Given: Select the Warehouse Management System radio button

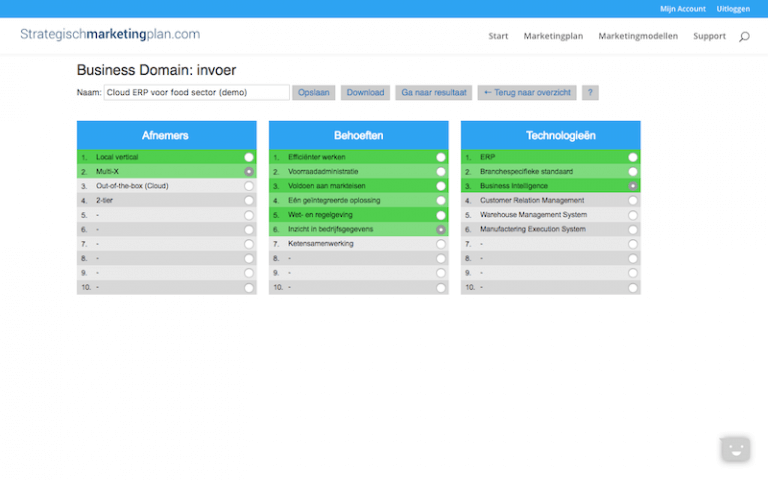Looking at the screenshot, I should click(633, 215).
